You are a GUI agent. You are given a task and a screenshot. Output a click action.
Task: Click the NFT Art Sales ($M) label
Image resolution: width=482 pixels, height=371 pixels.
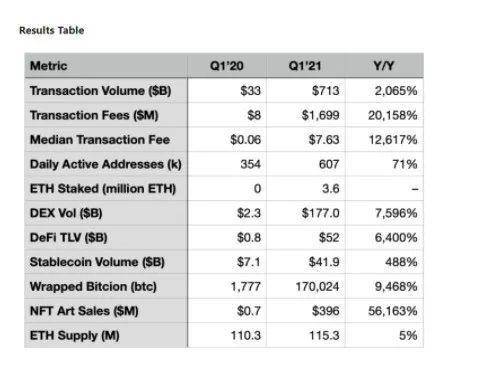pos(84,311)
